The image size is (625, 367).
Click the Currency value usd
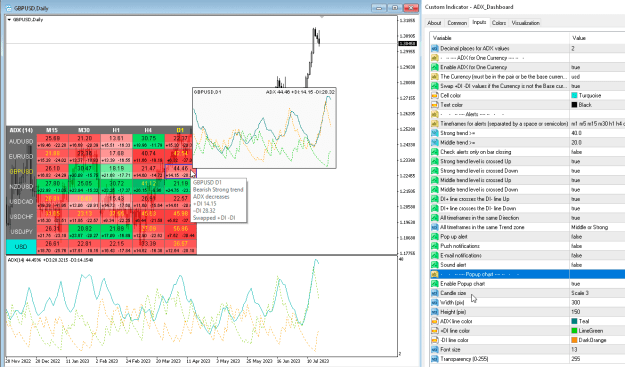576,77
